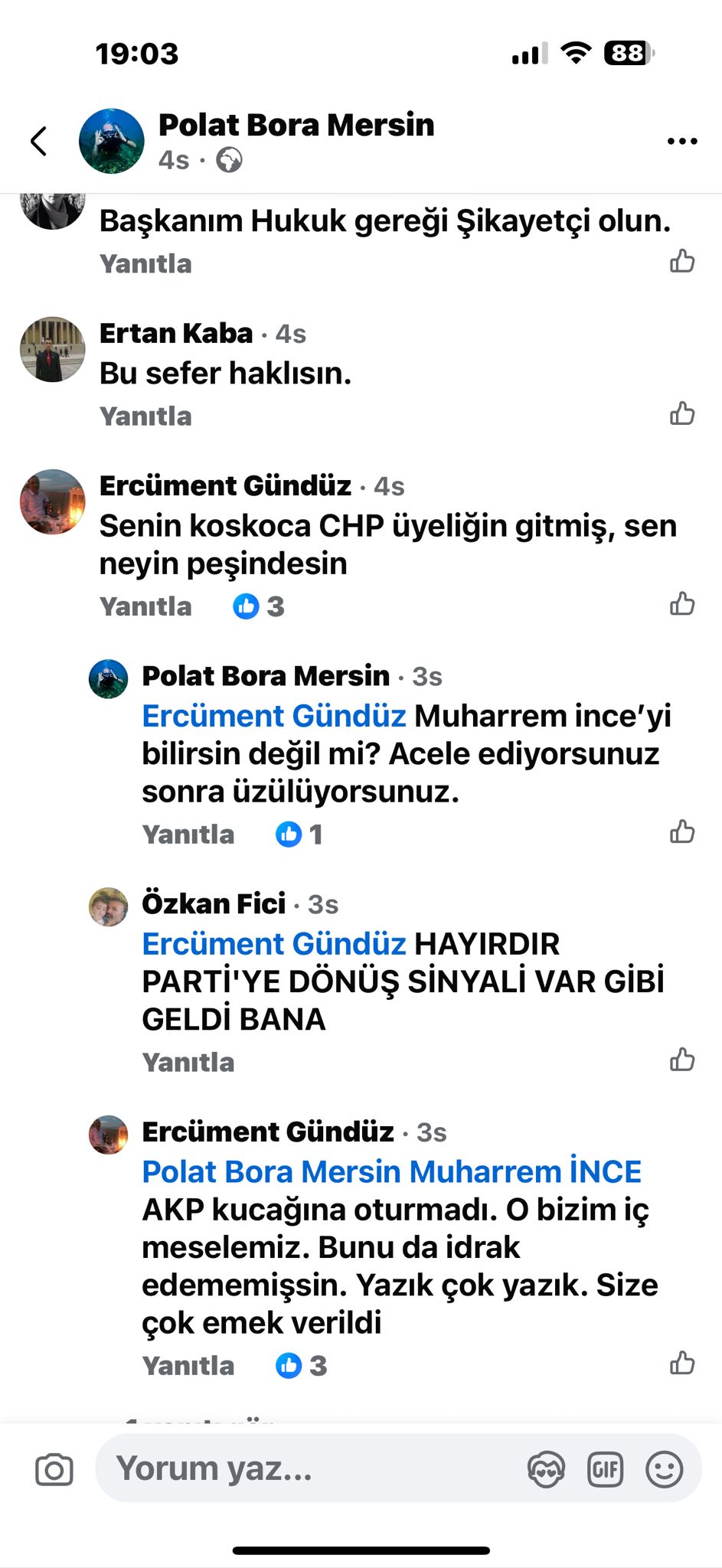The image size is (722, 1568).
Task: Like Özkan Fici's reply
Action: pos(682,1060)
